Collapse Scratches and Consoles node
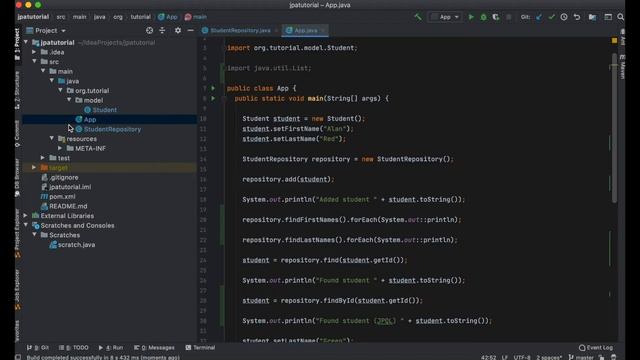Viewport: 640px width, 360px height. pos(26,225)
